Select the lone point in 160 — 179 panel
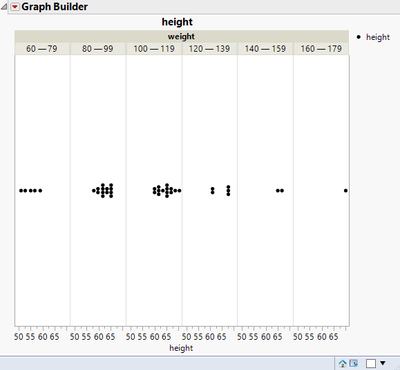Viewport: 400px width, 370px height. click(346, 191)
